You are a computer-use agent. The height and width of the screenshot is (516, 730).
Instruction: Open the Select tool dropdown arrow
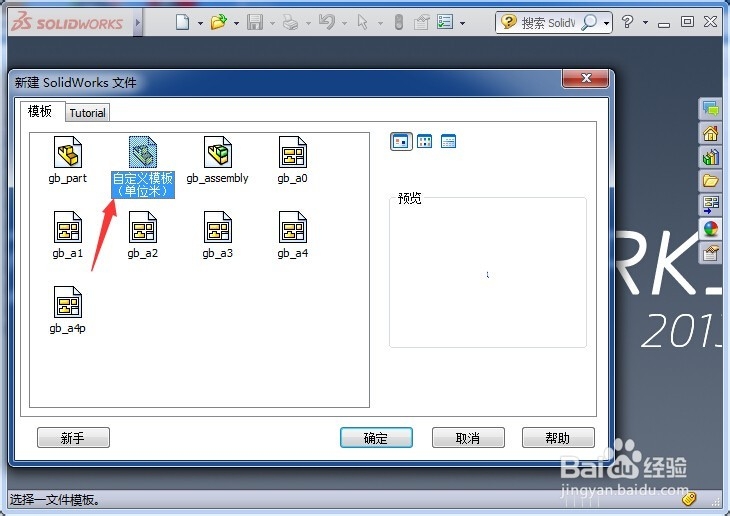[380, 23]
